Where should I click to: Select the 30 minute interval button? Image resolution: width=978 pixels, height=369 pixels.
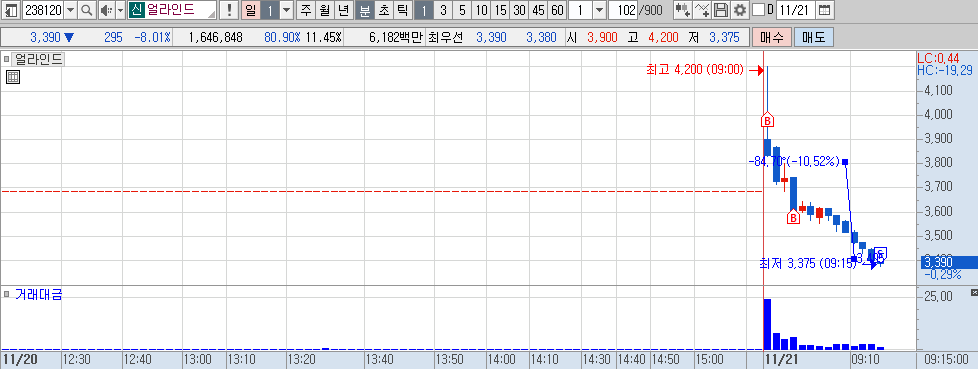coord(519,10)
